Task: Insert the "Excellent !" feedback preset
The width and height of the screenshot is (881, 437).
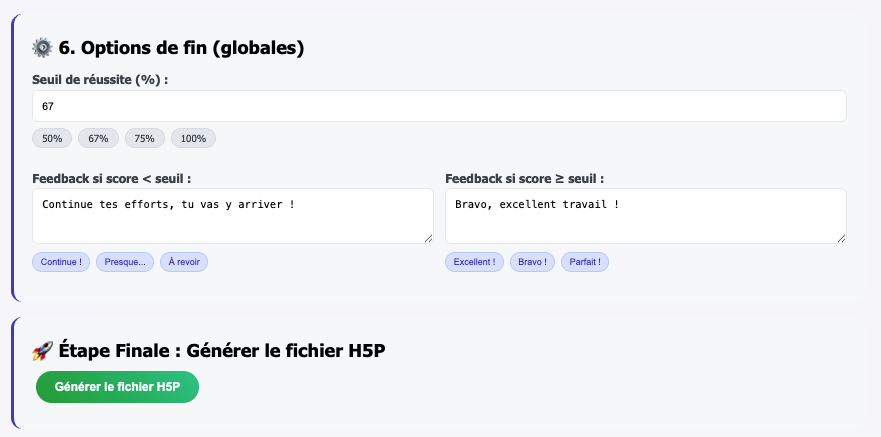Action: (x=474, y=262)
